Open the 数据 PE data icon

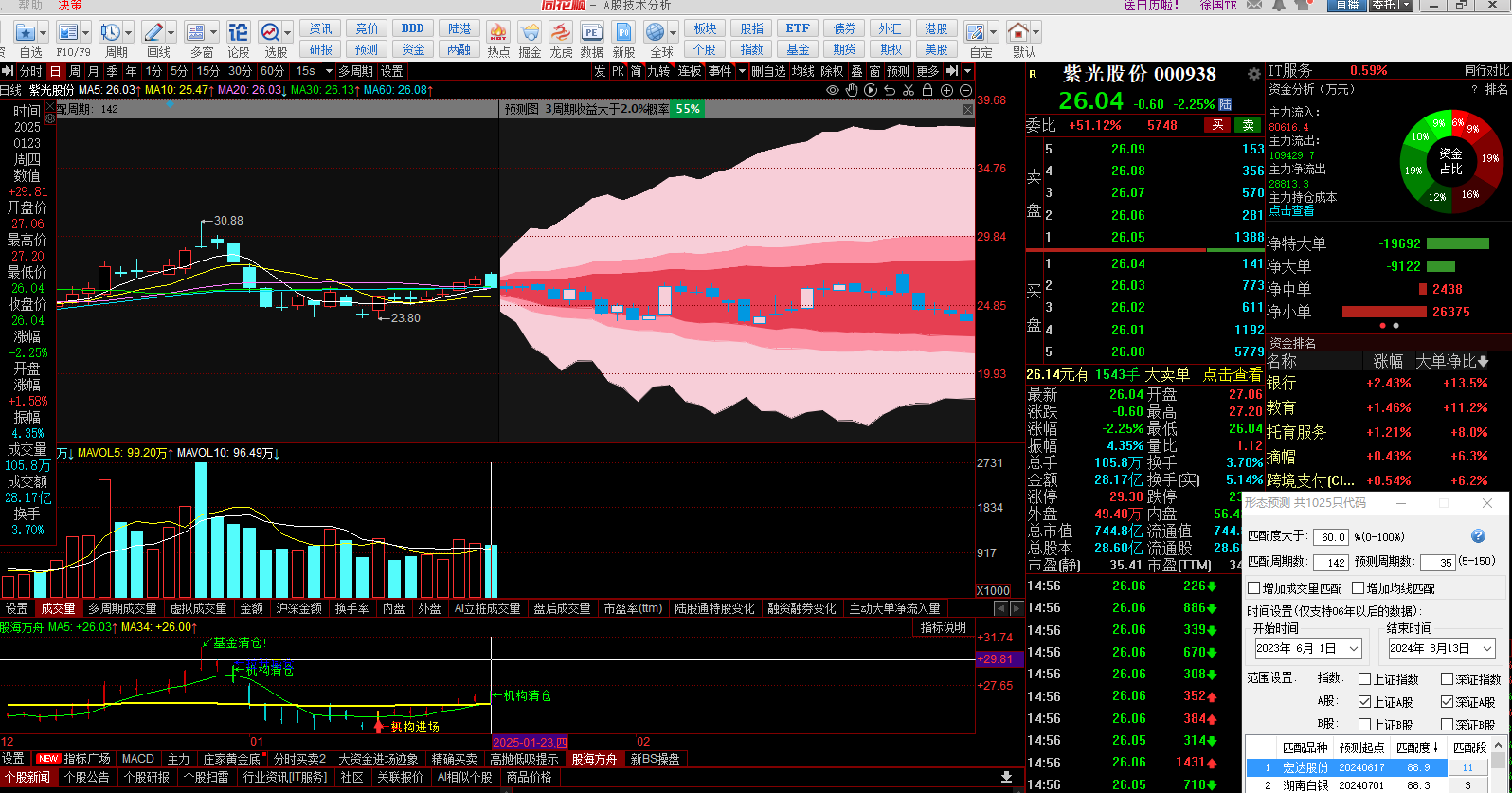pos(592,32)
